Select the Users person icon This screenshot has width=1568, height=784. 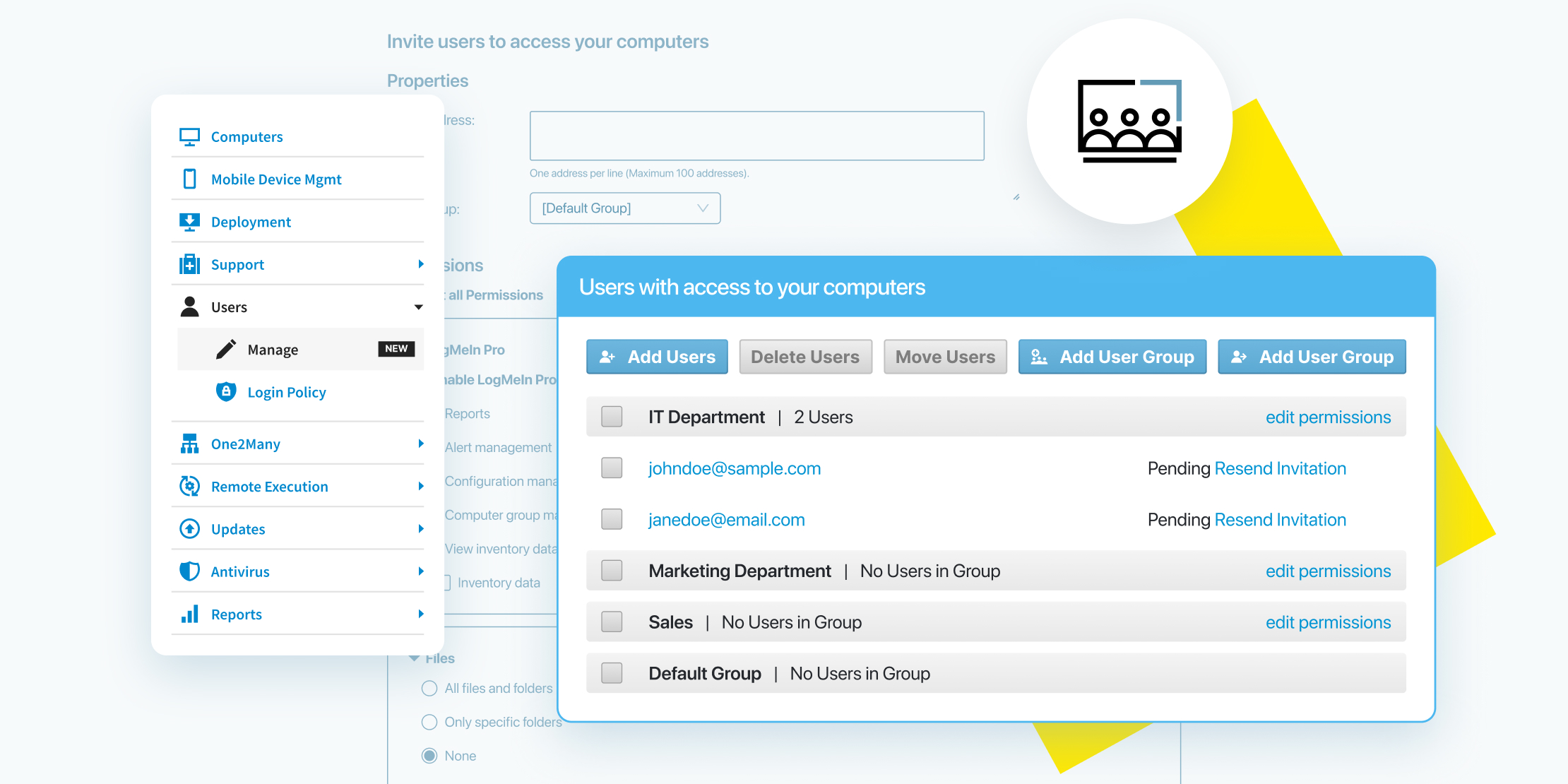pos(189,307)
